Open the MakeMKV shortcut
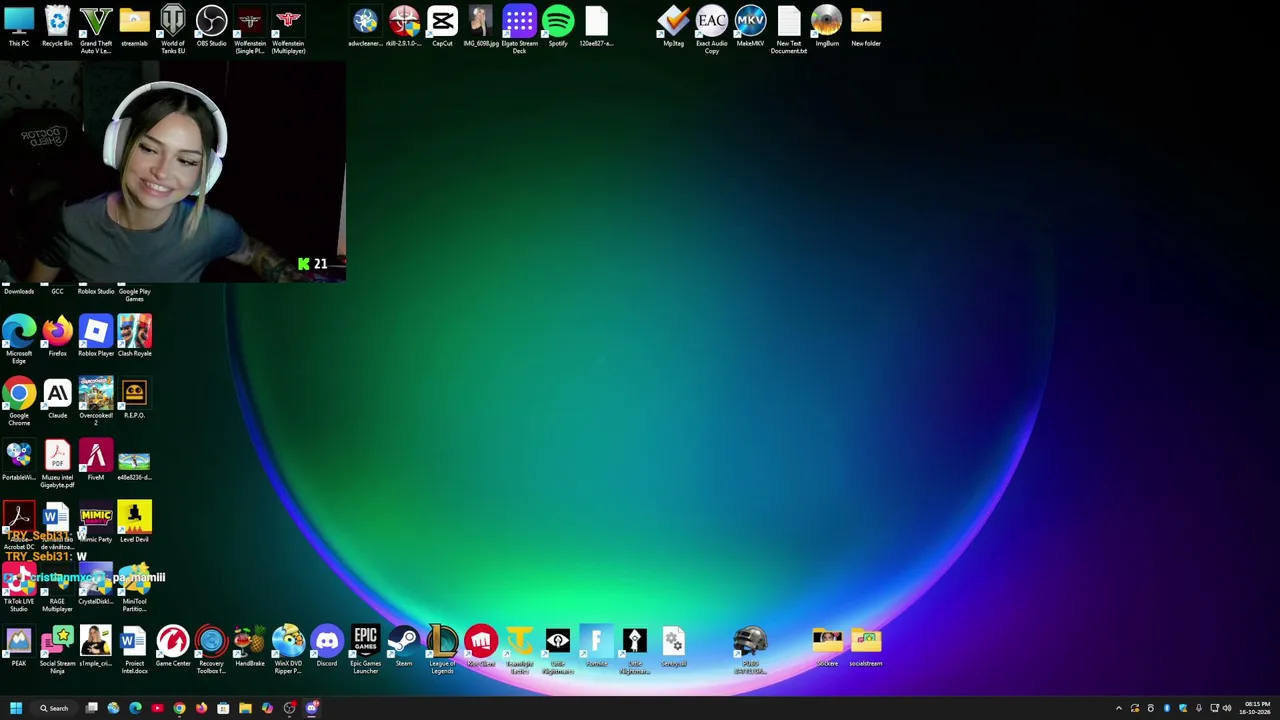This screenshot has height=720, width=1280. pos(750,26)
